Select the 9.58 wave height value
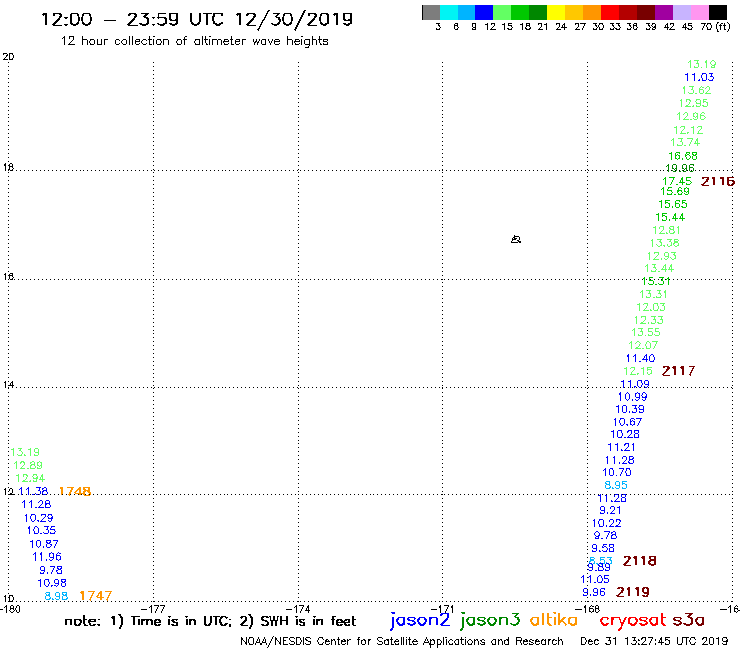This screenshot has width=740, height=650. pos(603,549)
